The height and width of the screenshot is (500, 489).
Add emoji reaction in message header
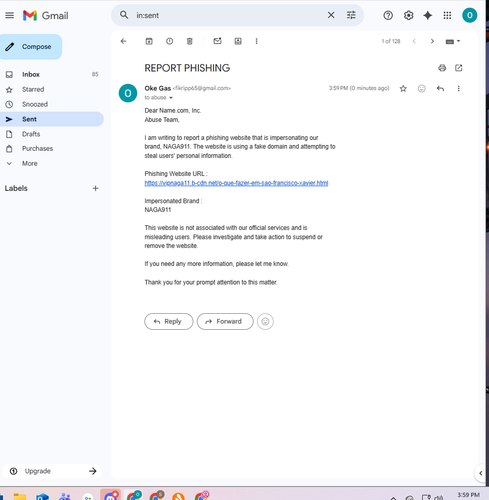422,88
